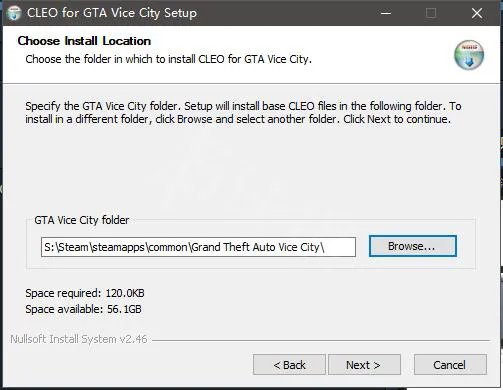Click the installer icon in title bar

point(14,13)
